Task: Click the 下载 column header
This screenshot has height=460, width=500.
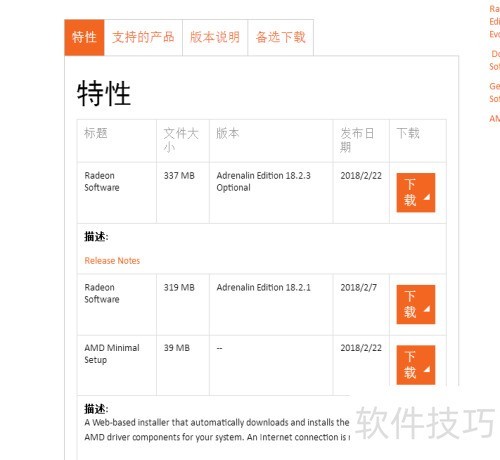Action: click(408, 133)
